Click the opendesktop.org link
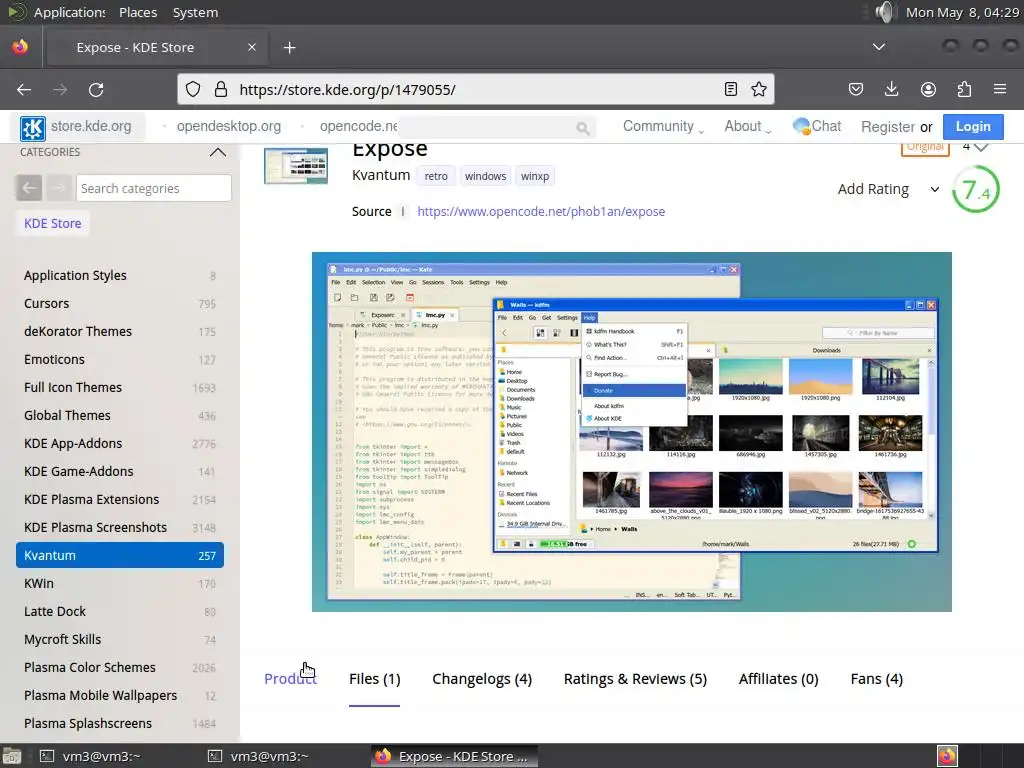This screenshot has width=1024, height=768. click(x=229, y=126)
